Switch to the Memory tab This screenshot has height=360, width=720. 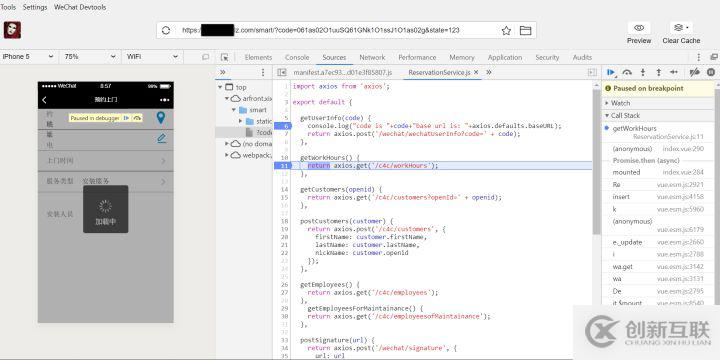pos(461,57)
